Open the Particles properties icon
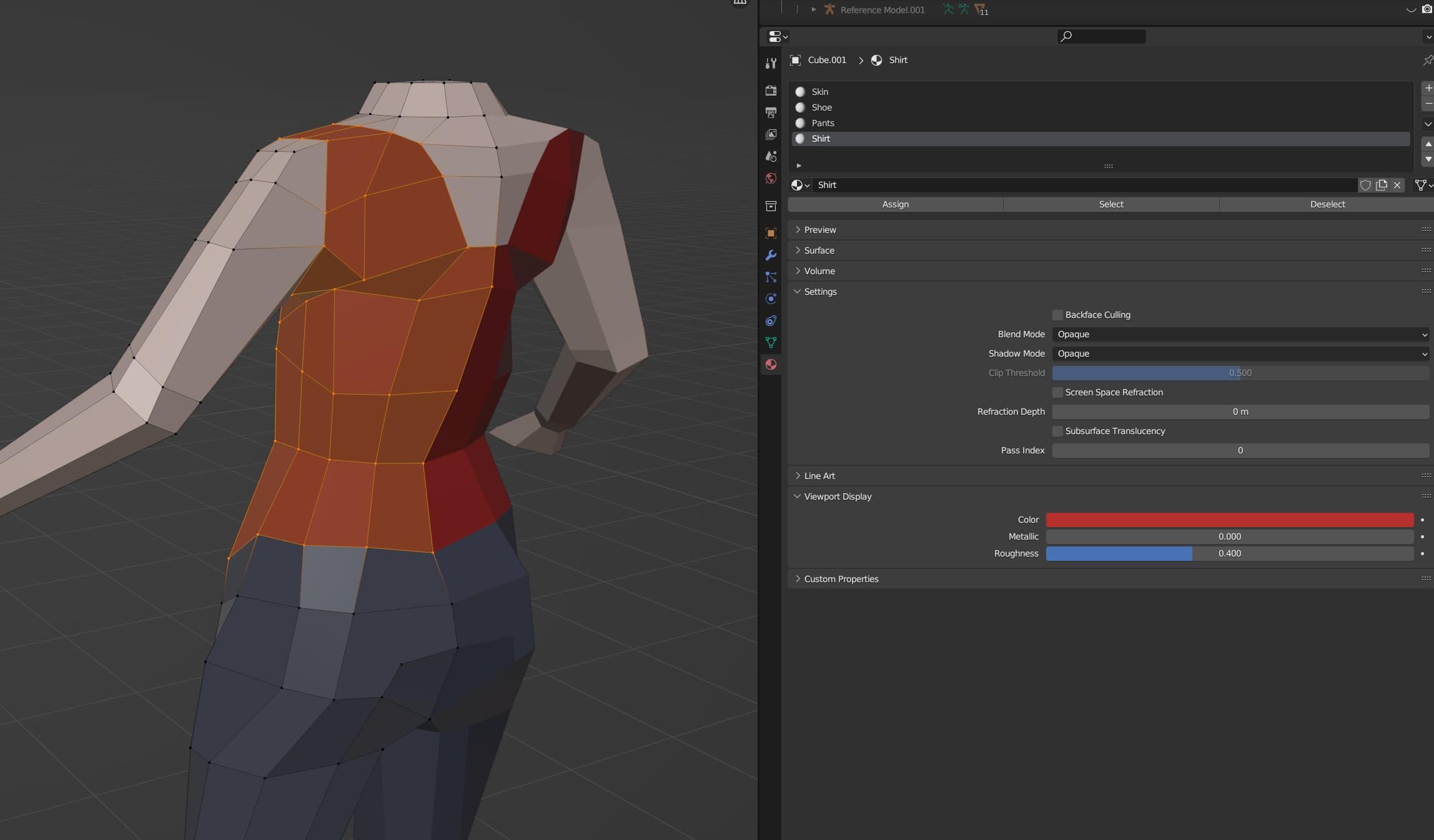The width and height of the screenshot is (1434, 840). pos(771,277)
